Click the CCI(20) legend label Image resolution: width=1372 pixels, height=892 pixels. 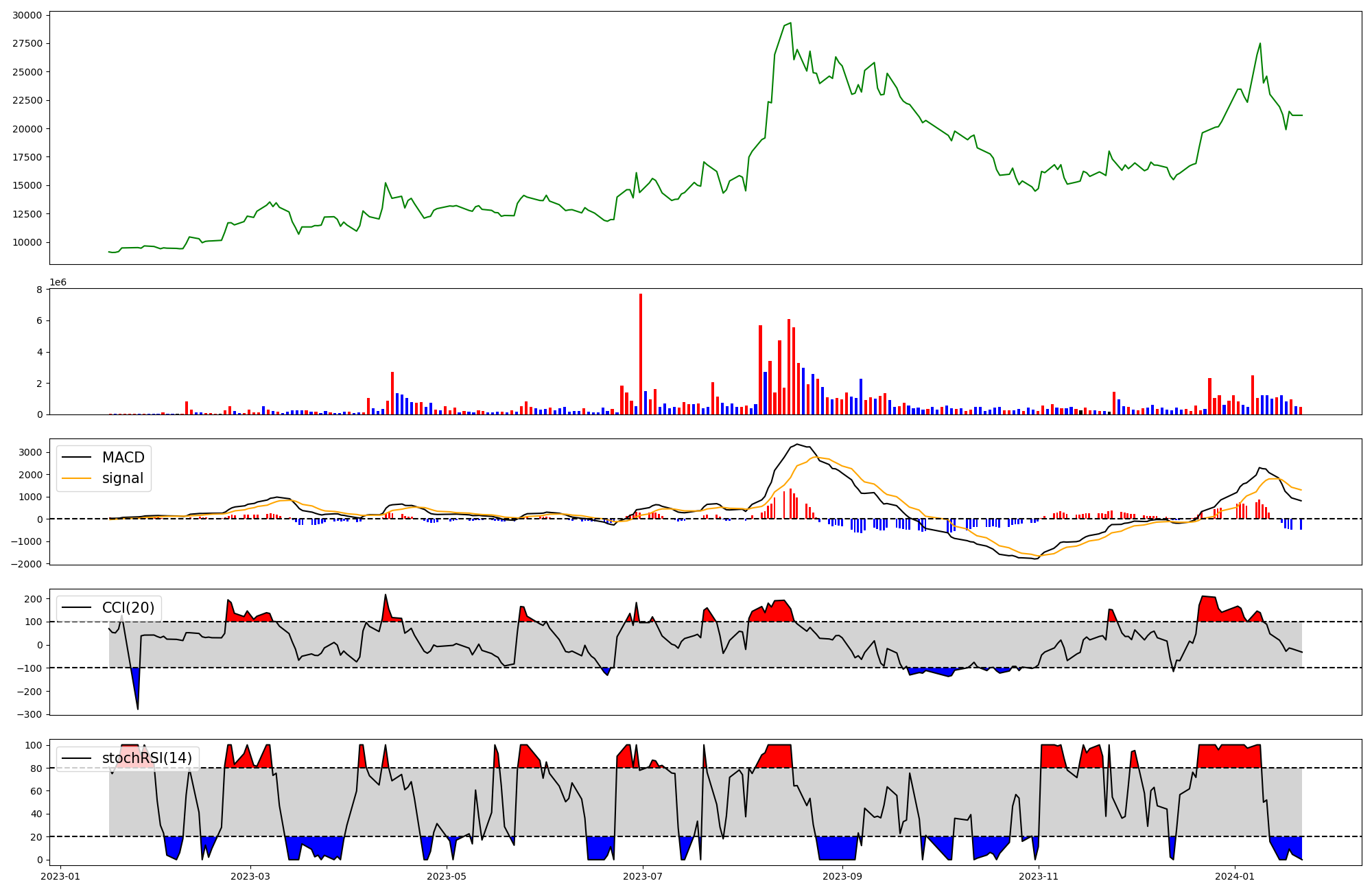128,607
